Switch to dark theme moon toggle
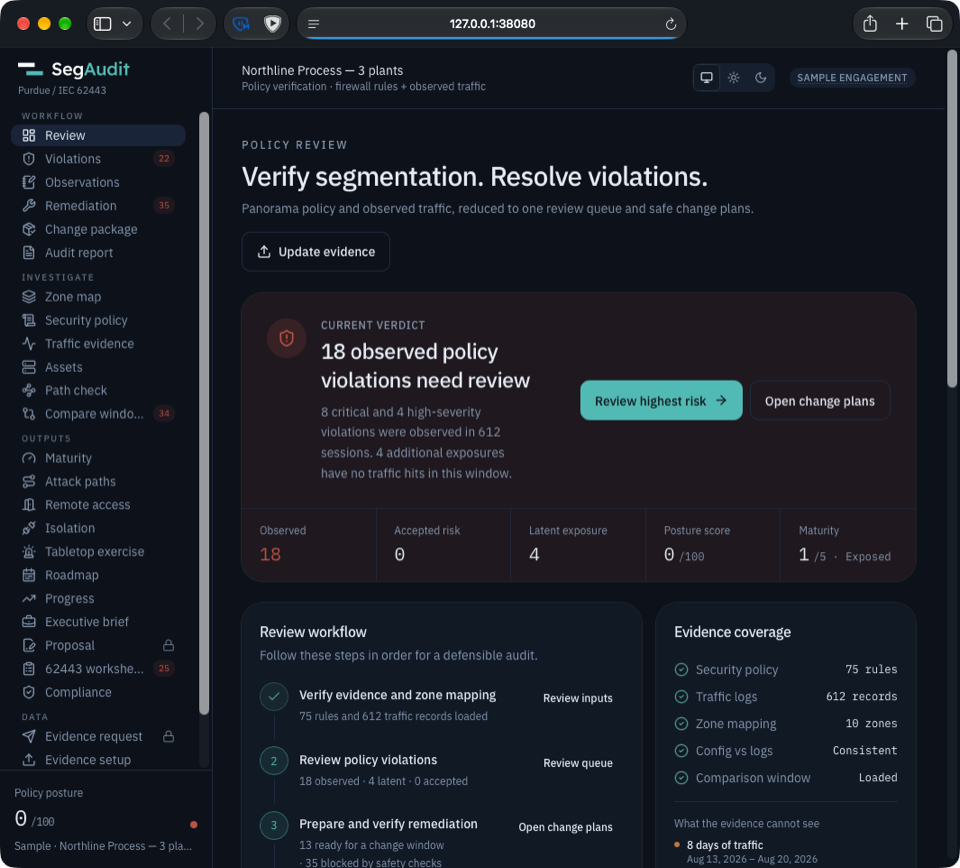The height and width of the screenshot is (868, 960). tap(760, 78)
